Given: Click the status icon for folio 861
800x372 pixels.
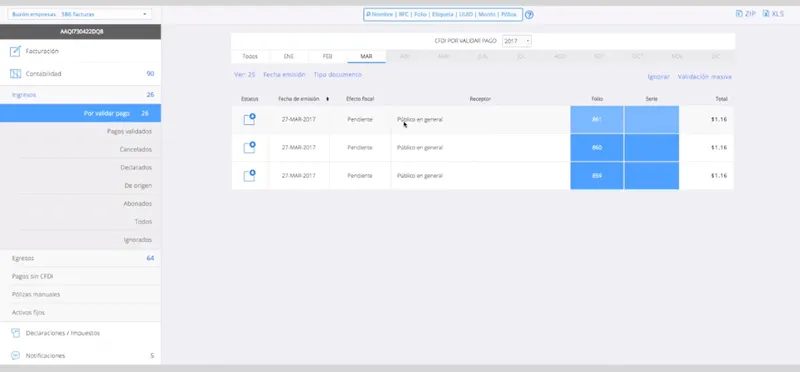Looking at the screenshot, I should pos(249,119).
